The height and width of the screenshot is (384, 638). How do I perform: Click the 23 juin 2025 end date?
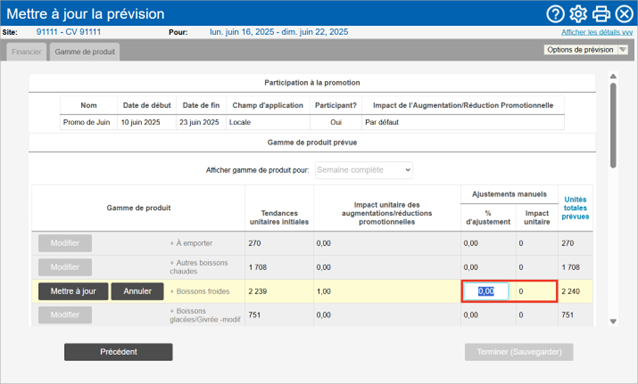click(x=199, y=122)
